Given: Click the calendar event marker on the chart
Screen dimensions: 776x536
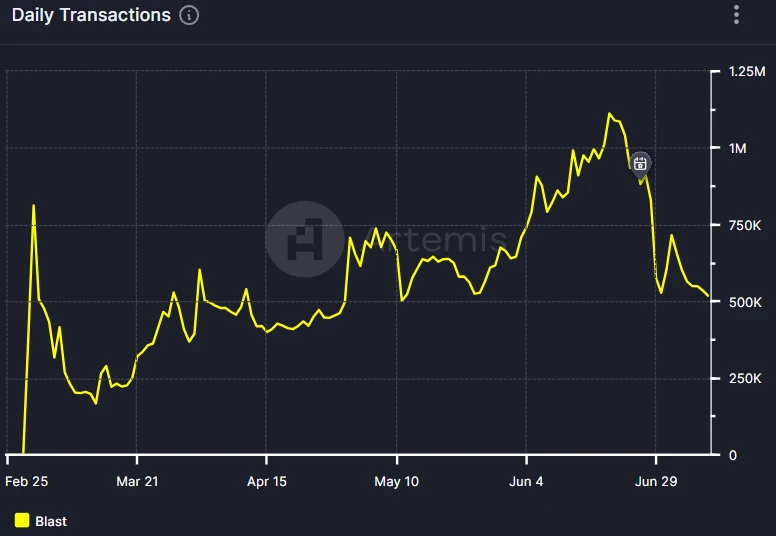Looking at the screenshot, I should (x=641, y=163).
